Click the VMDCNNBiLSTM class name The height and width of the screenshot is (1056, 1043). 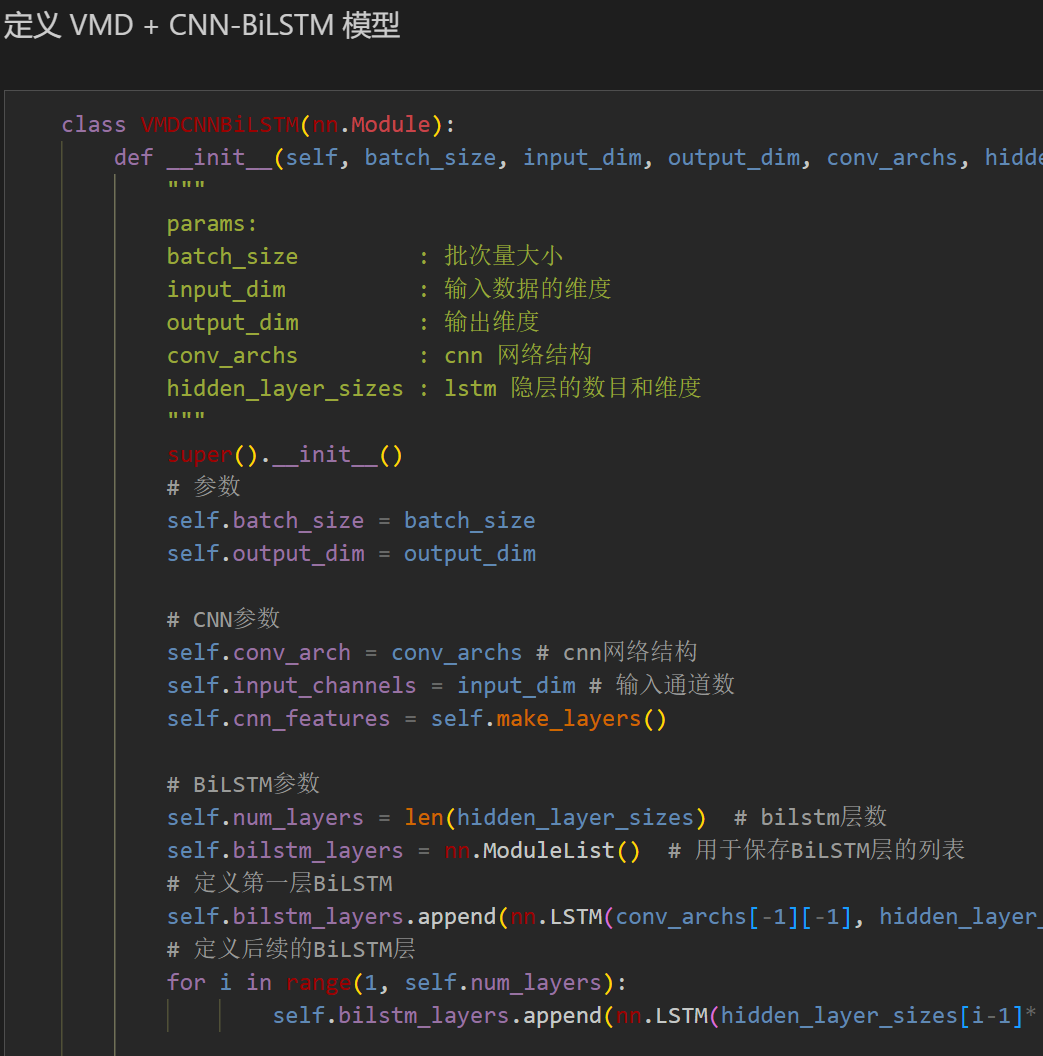click(215, 124)
